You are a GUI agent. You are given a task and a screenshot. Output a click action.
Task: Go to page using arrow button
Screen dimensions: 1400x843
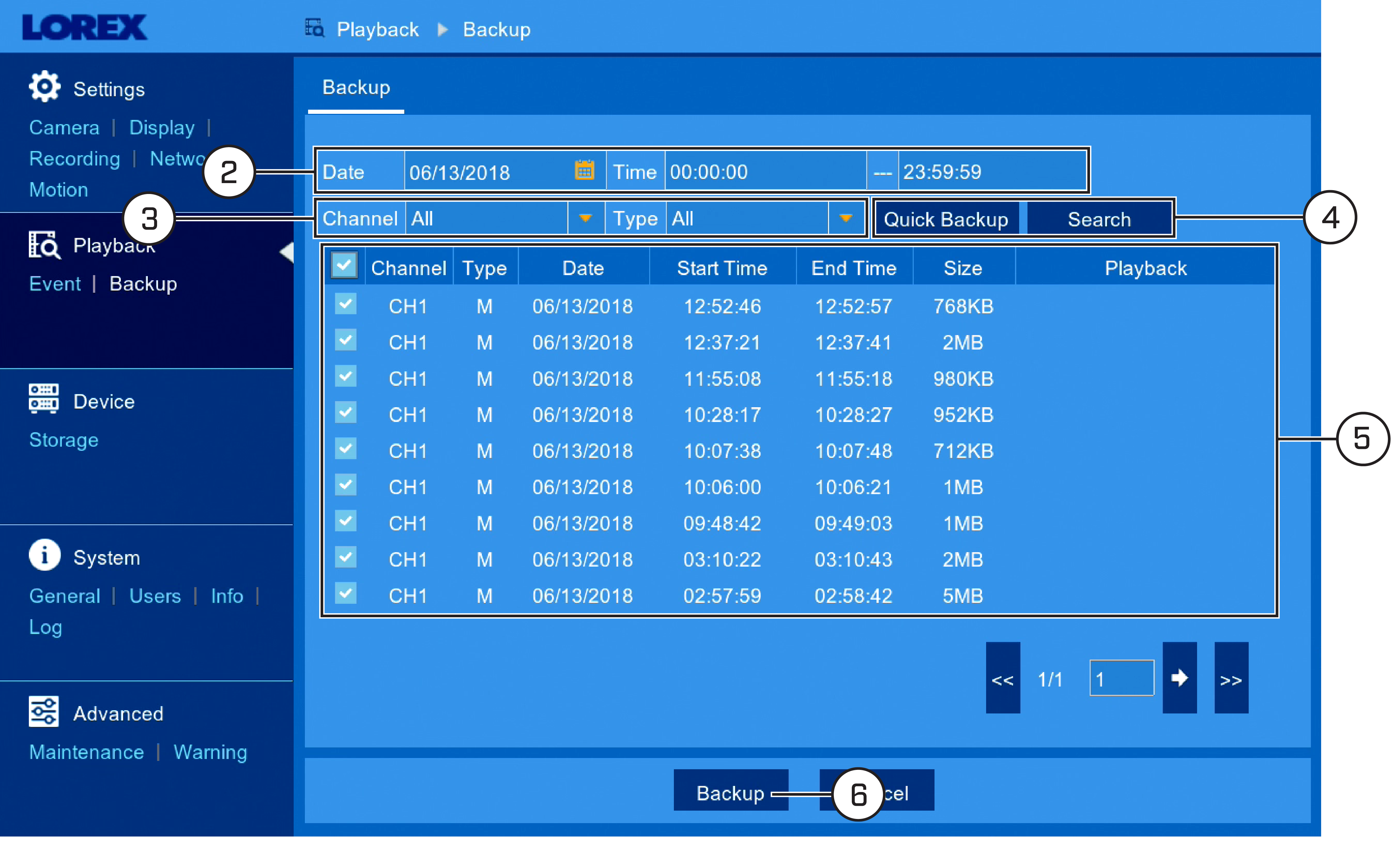(1180, 678)
